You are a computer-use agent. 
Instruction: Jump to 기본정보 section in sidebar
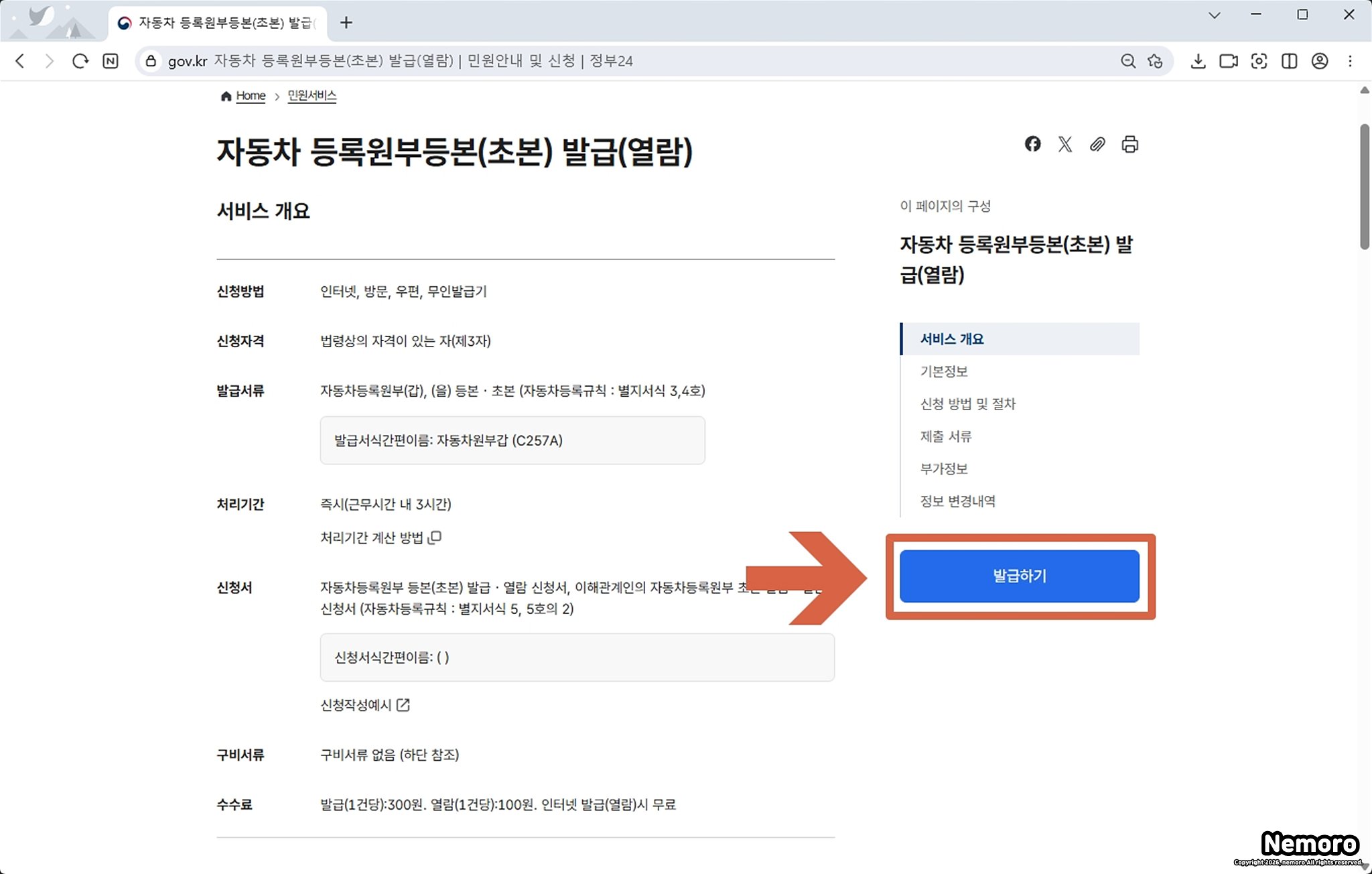(943, 371)
